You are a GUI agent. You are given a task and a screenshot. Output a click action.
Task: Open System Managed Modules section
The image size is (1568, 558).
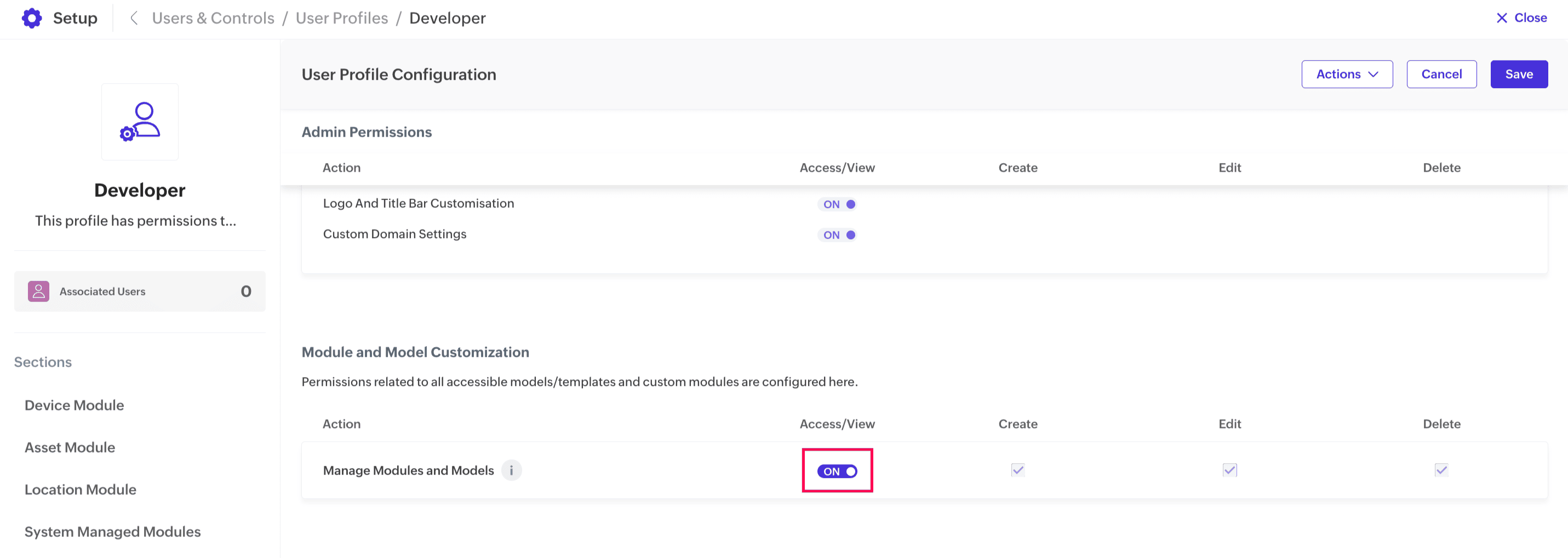113,532
